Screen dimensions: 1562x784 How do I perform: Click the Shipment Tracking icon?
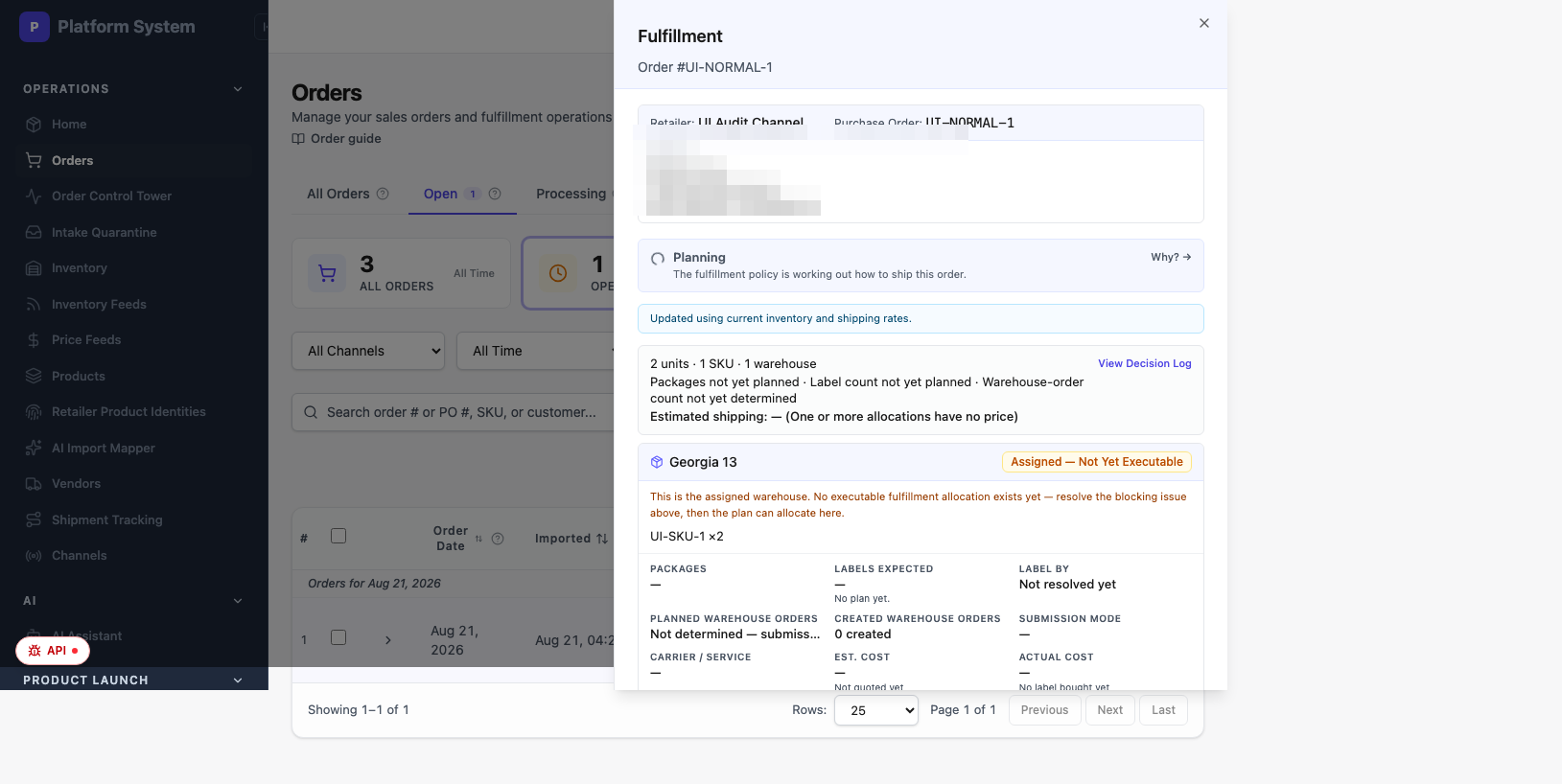(x=34, y=519)
